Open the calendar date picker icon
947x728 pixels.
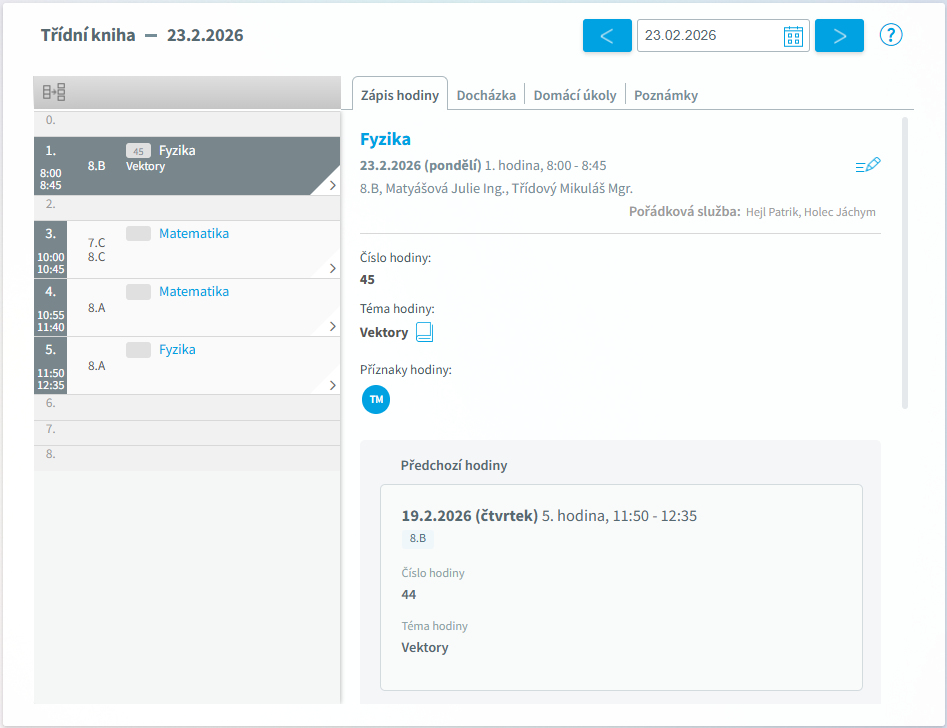tap(794, 36)
